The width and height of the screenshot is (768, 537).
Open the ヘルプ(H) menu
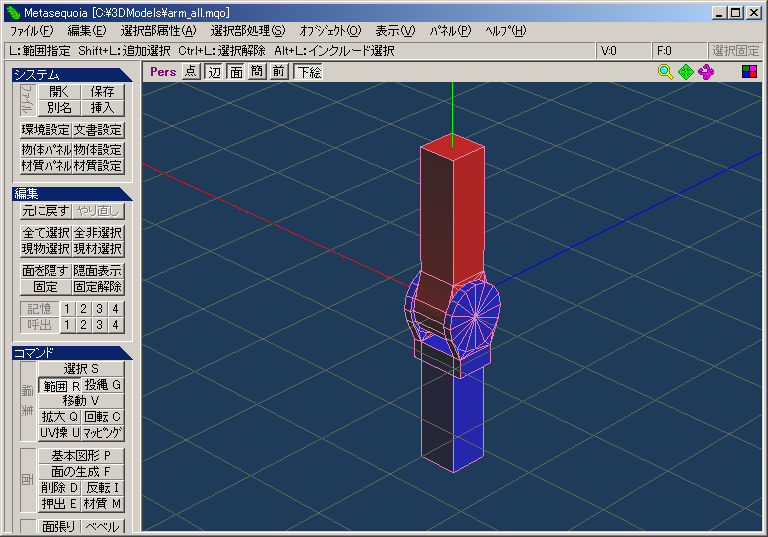(506, 31)
